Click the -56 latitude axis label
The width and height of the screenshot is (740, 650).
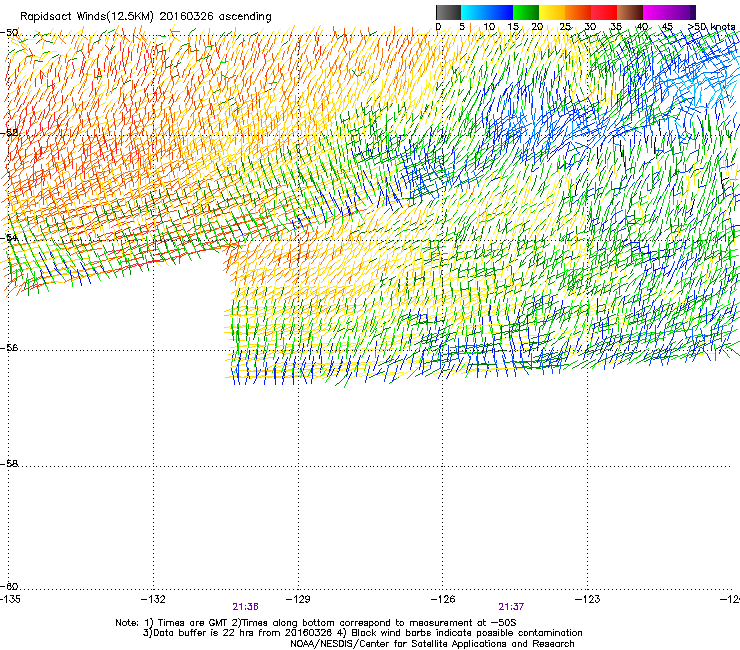(9, 348)
